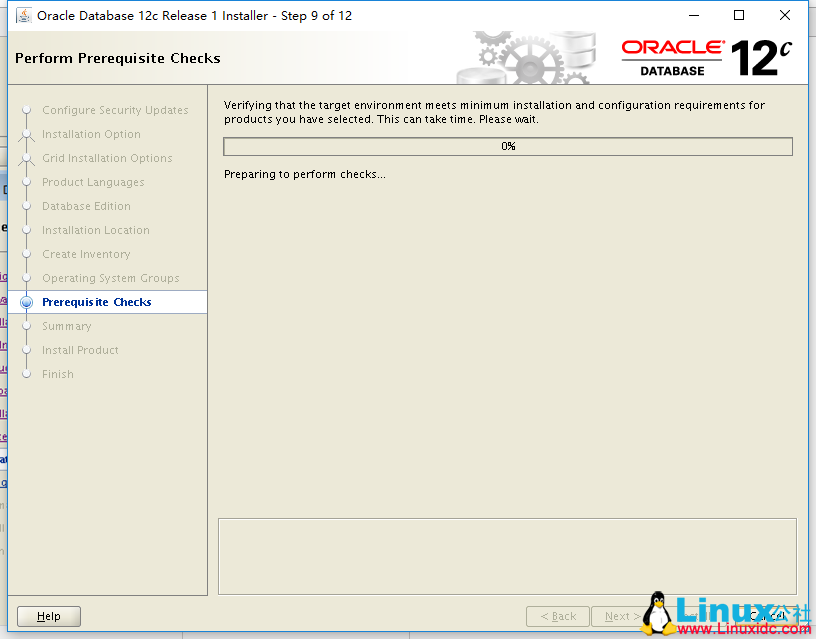This screenshot has width=816, height=639.
Task: Click the Summary step circle icon
Action: [28, 326]
